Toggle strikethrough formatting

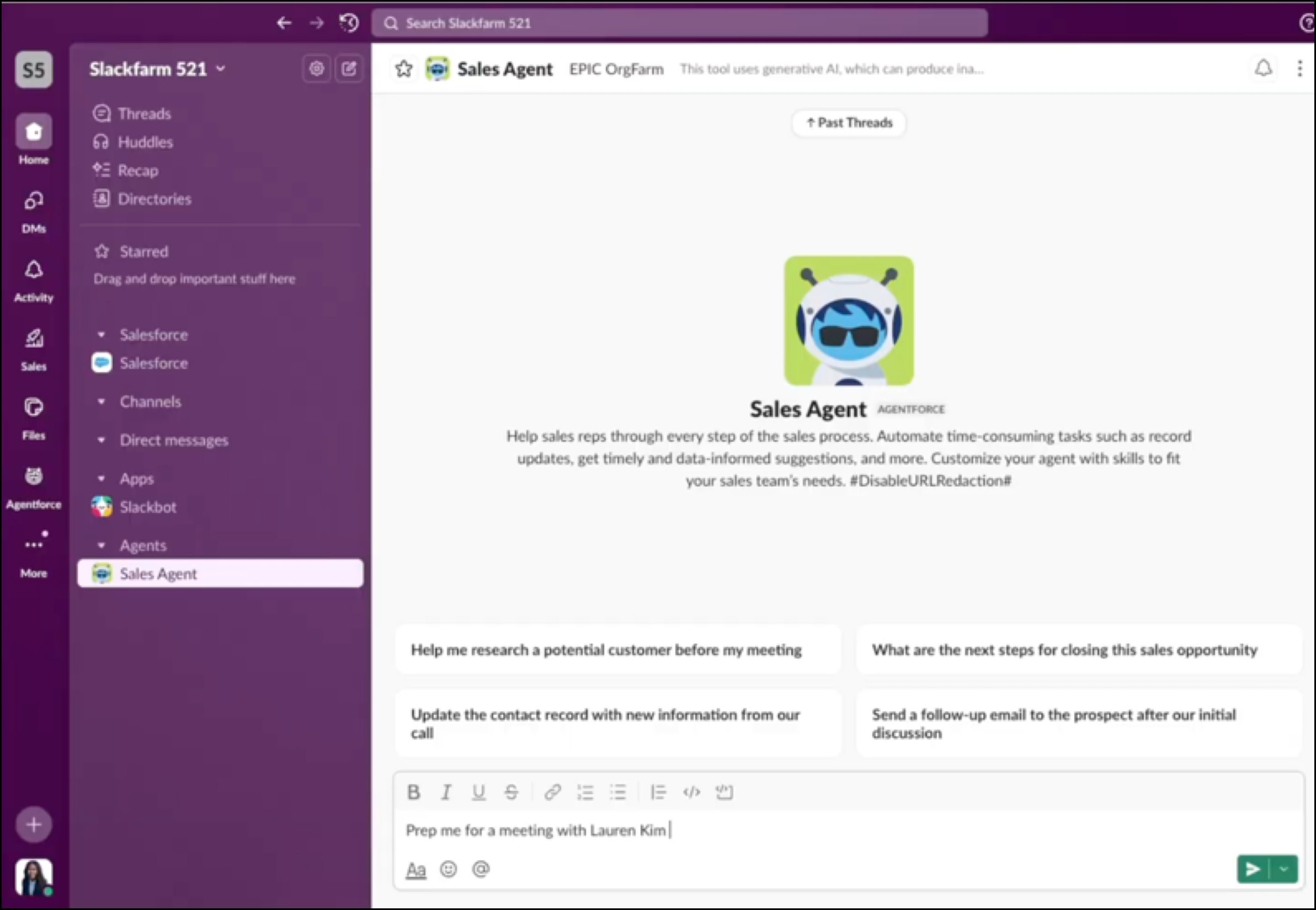(x=511, y=792)
